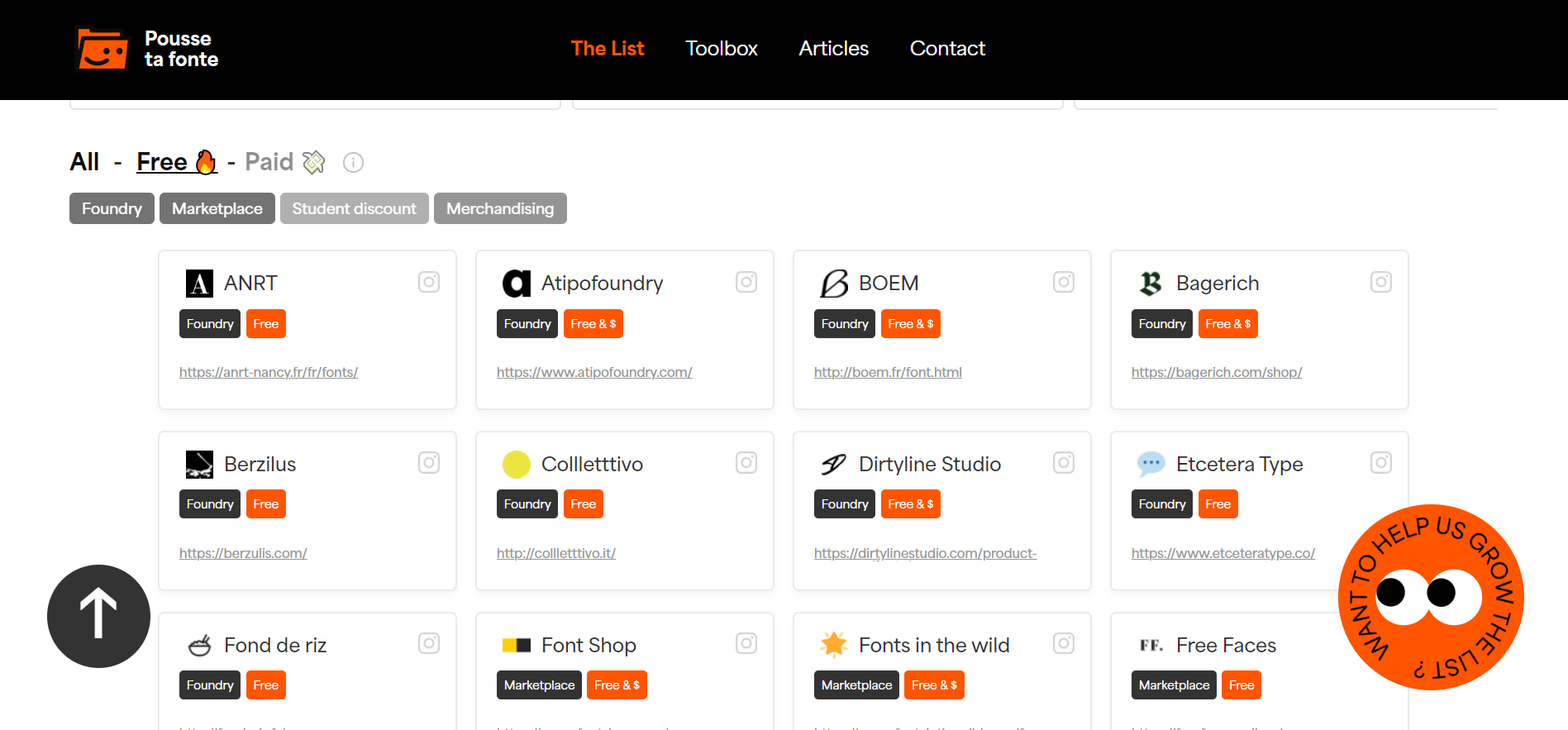Open Fonts in the wild's Instagram icon
Screen dimensions: 1568x730
pyautogui.click(x=1064, y=643)
